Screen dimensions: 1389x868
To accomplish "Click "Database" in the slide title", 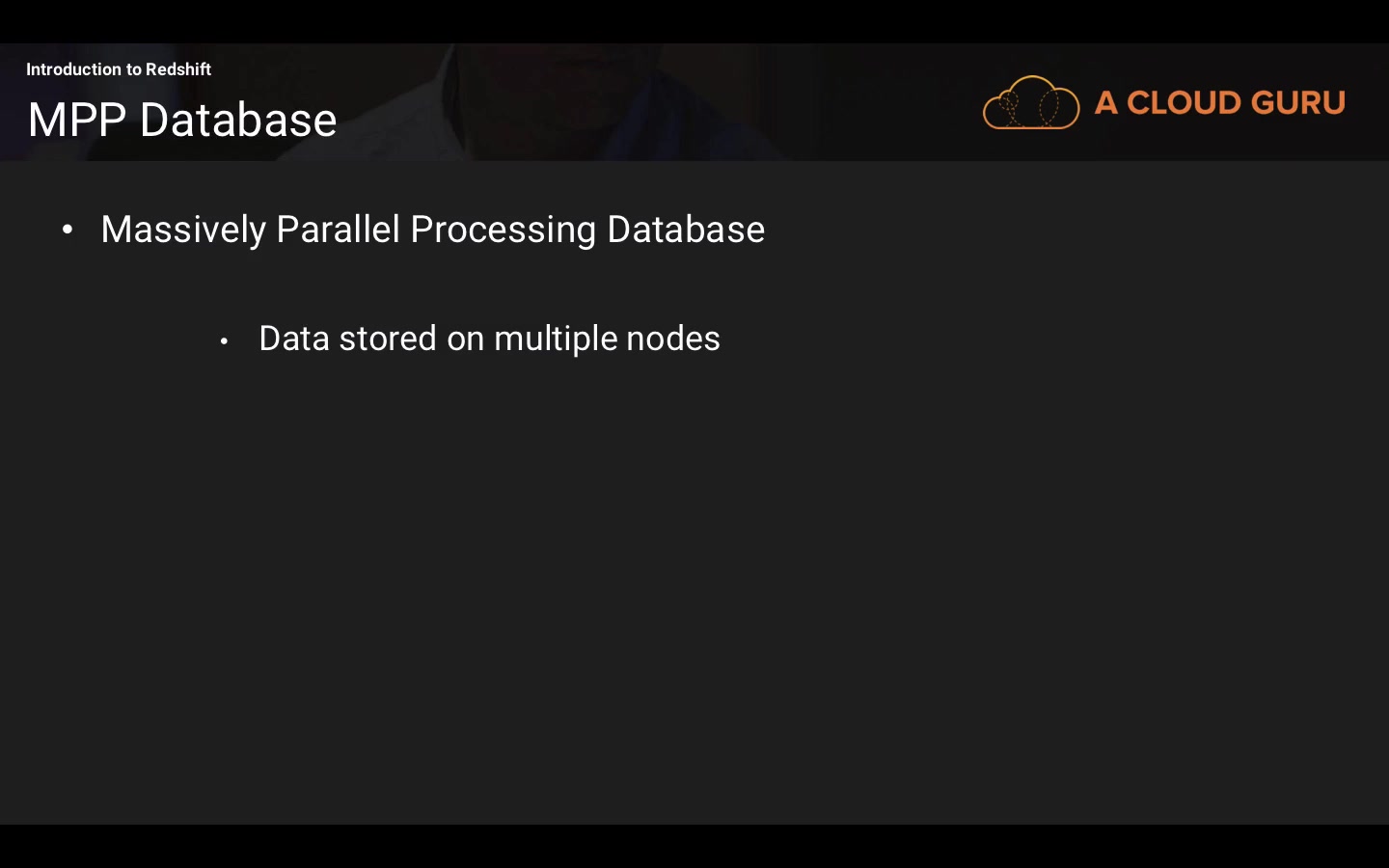I will tap(238, 121).
